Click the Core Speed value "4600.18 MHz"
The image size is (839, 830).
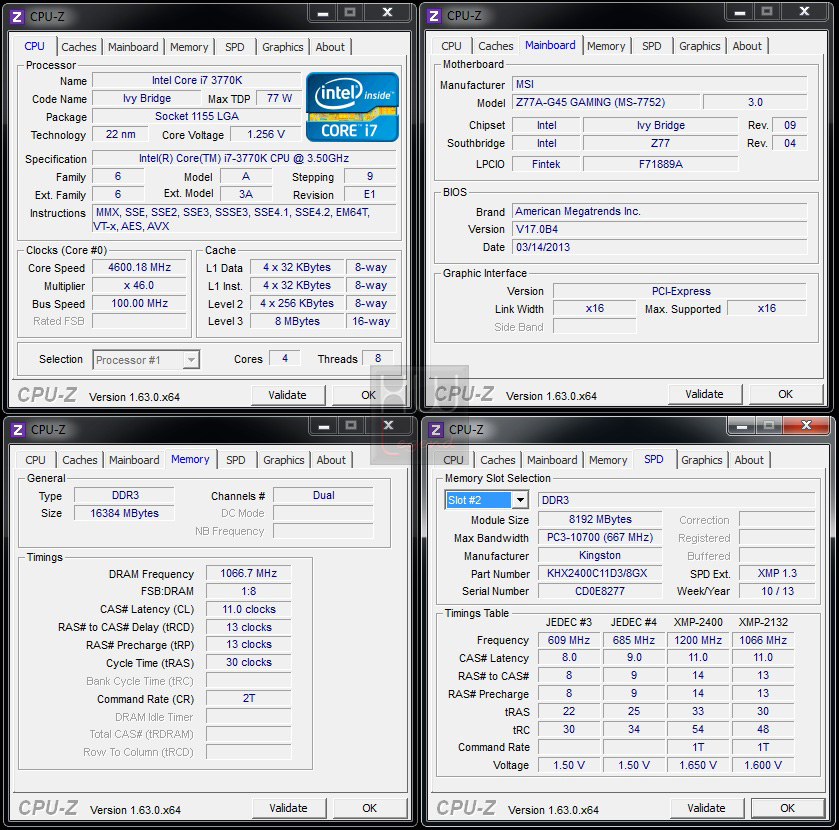140,268
